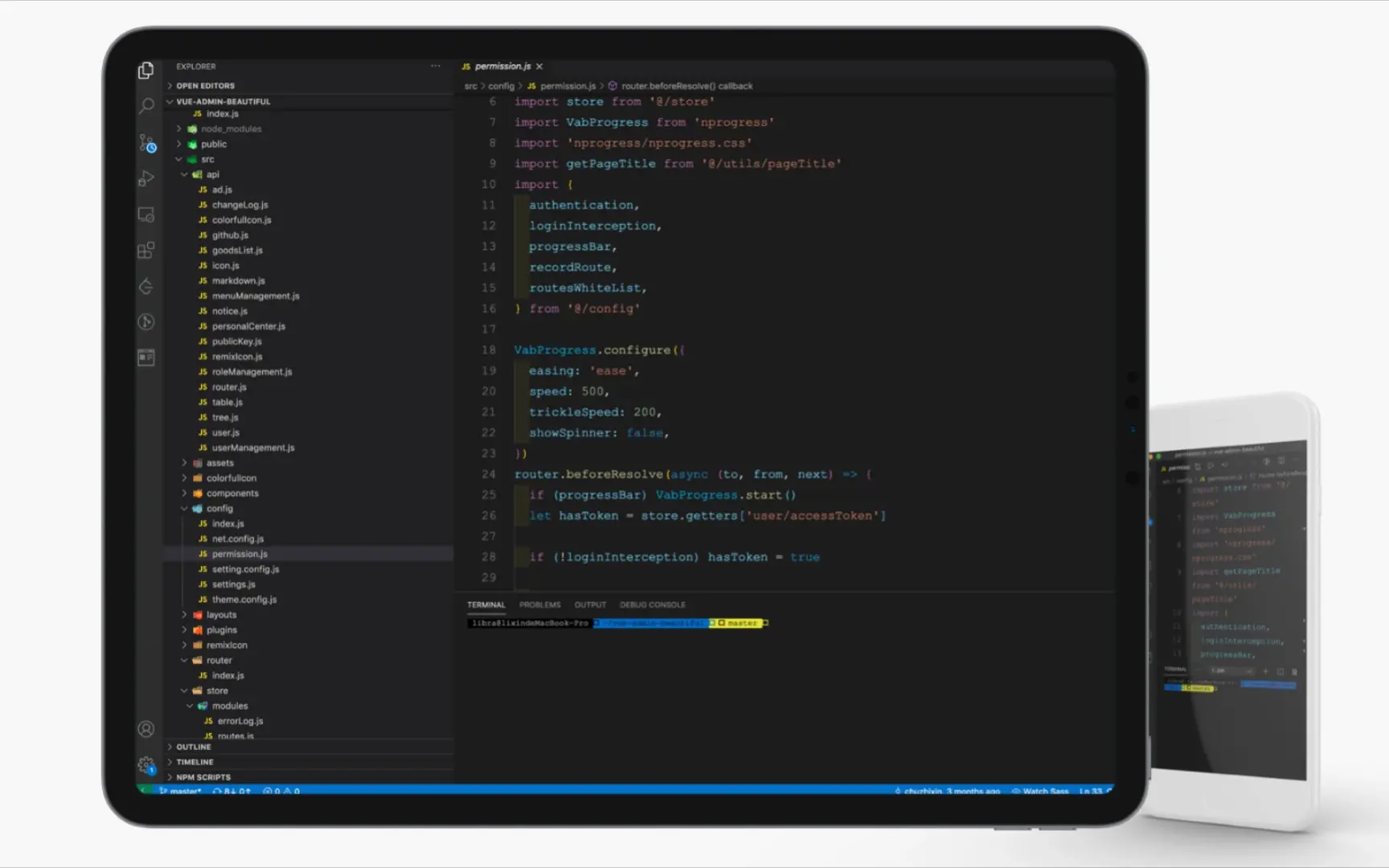Click the master branch status bar item
Image resolution: width=1389 pixels, height=868 pixels.
tap(181, 791)
